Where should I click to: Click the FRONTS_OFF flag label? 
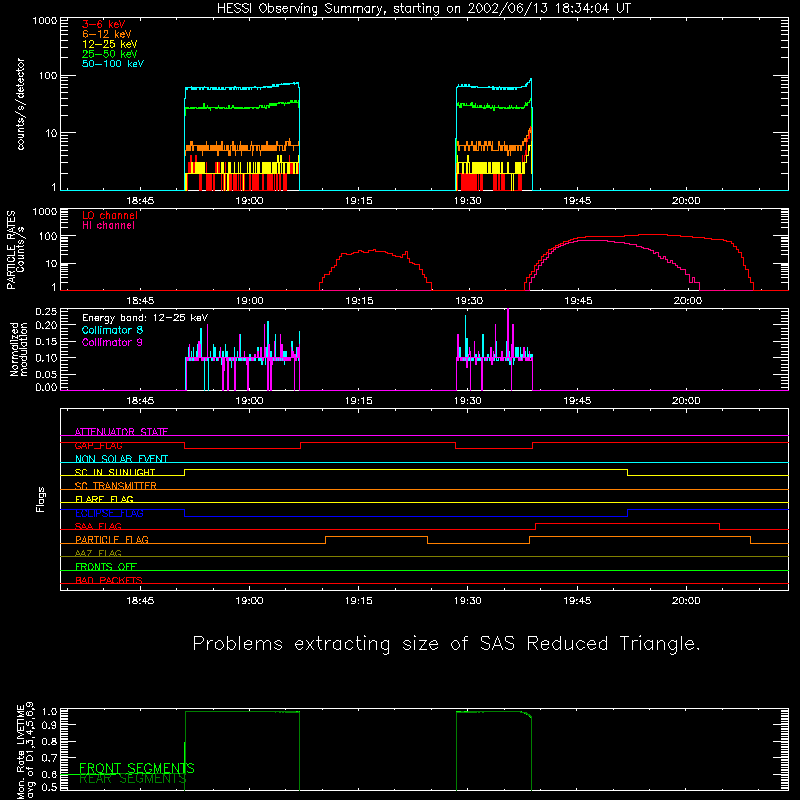pyautogui.click(x=106, y=566)
